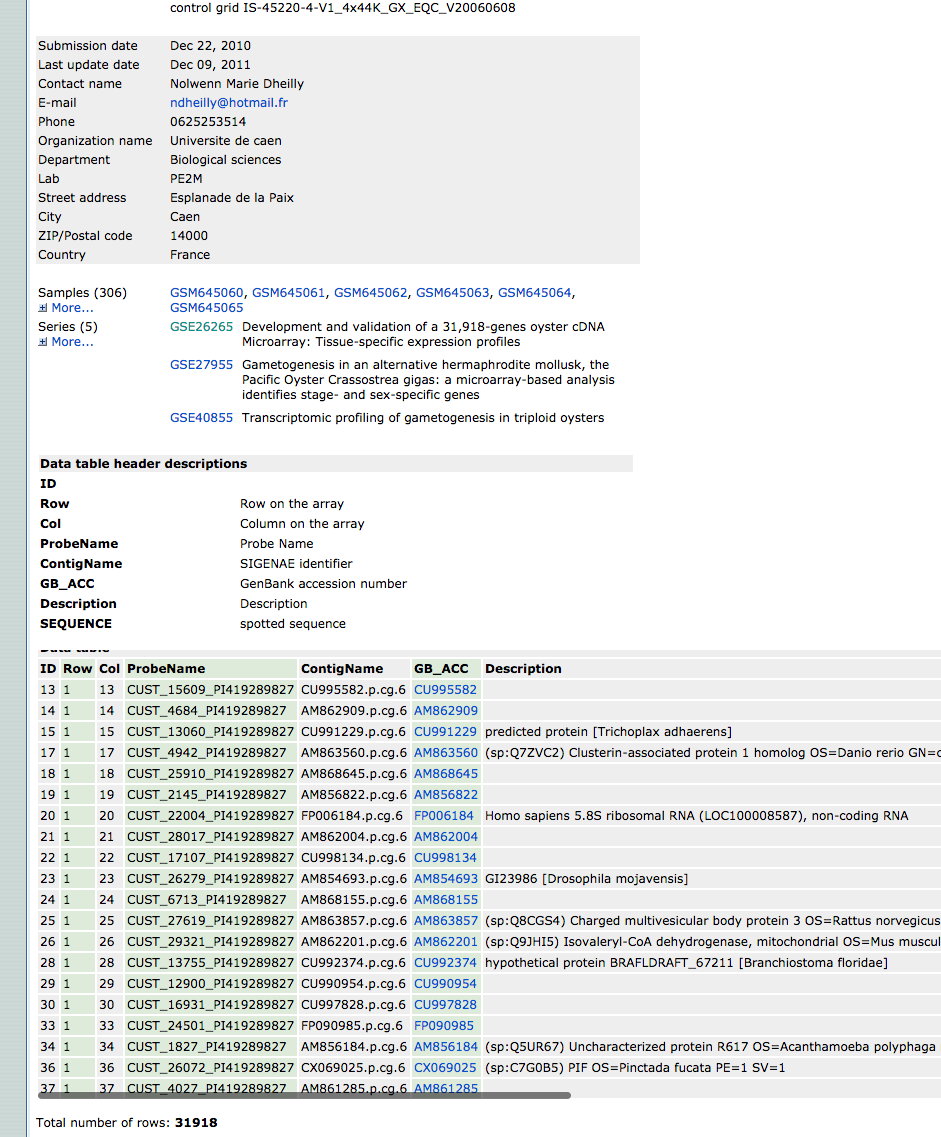Select contact name Nolwenn Marie Dheilly

tap(237, 84)
